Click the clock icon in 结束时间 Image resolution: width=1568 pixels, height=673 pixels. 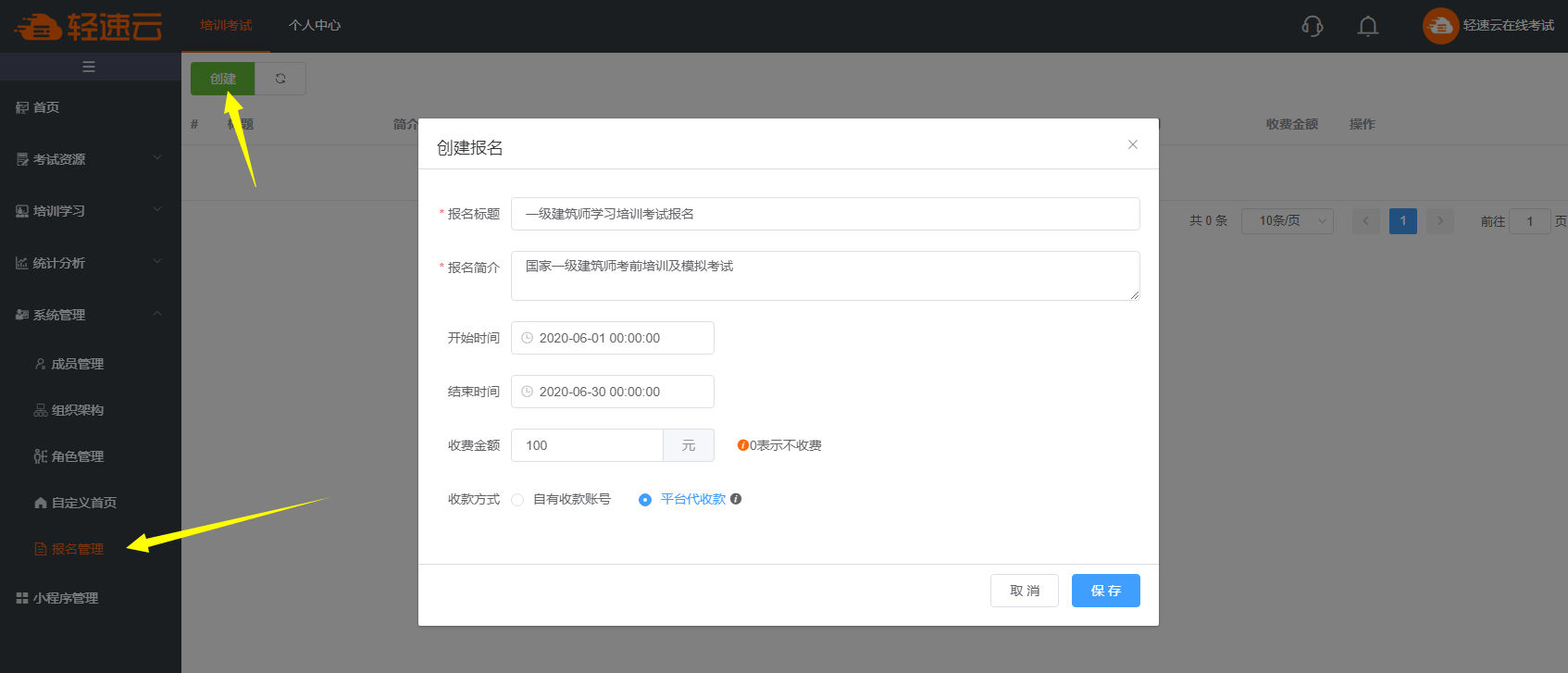(527, 392)
